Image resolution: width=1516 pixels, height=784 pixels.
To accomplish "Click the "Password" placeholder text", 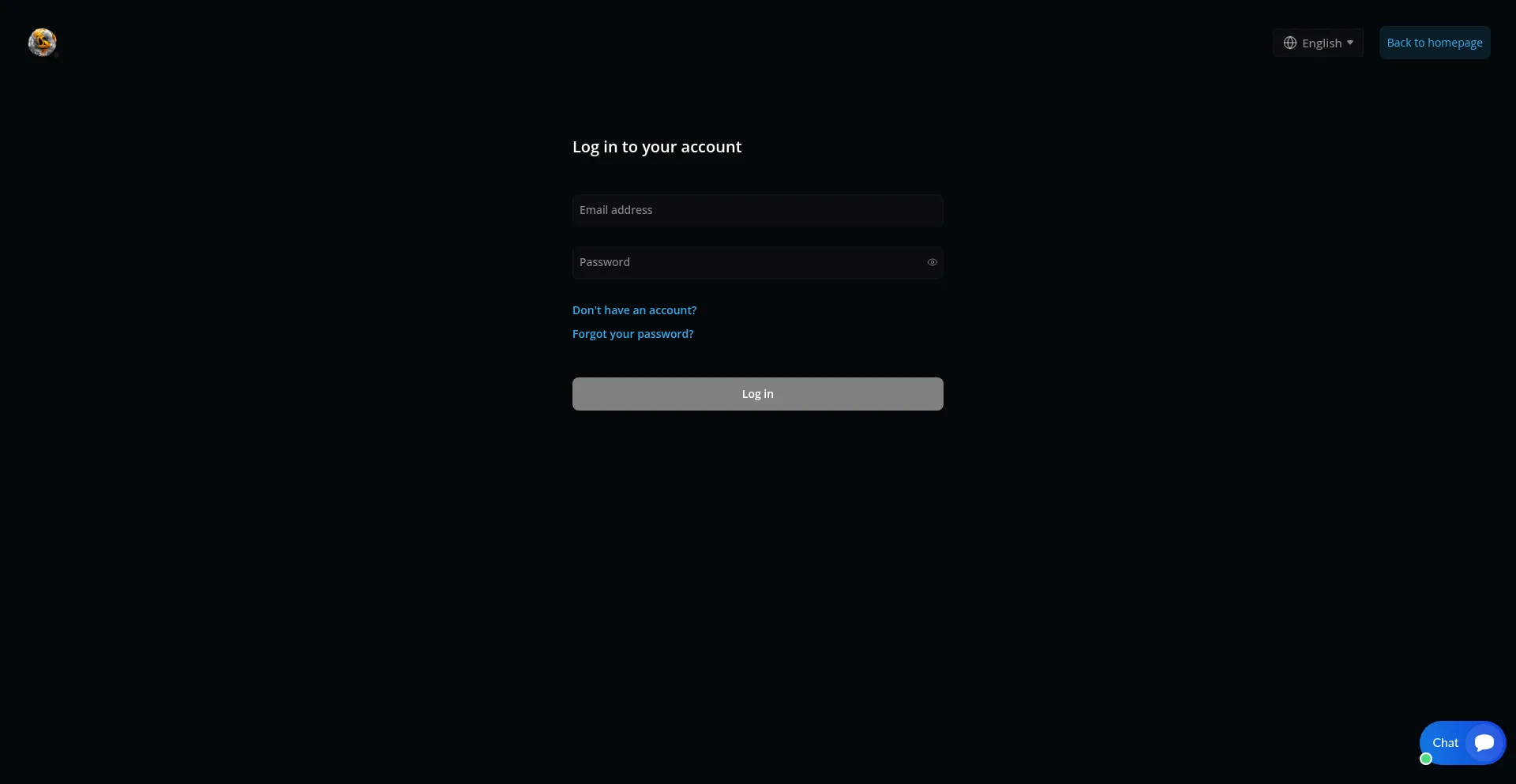I will pyautogui.click(x=605, y=262).
